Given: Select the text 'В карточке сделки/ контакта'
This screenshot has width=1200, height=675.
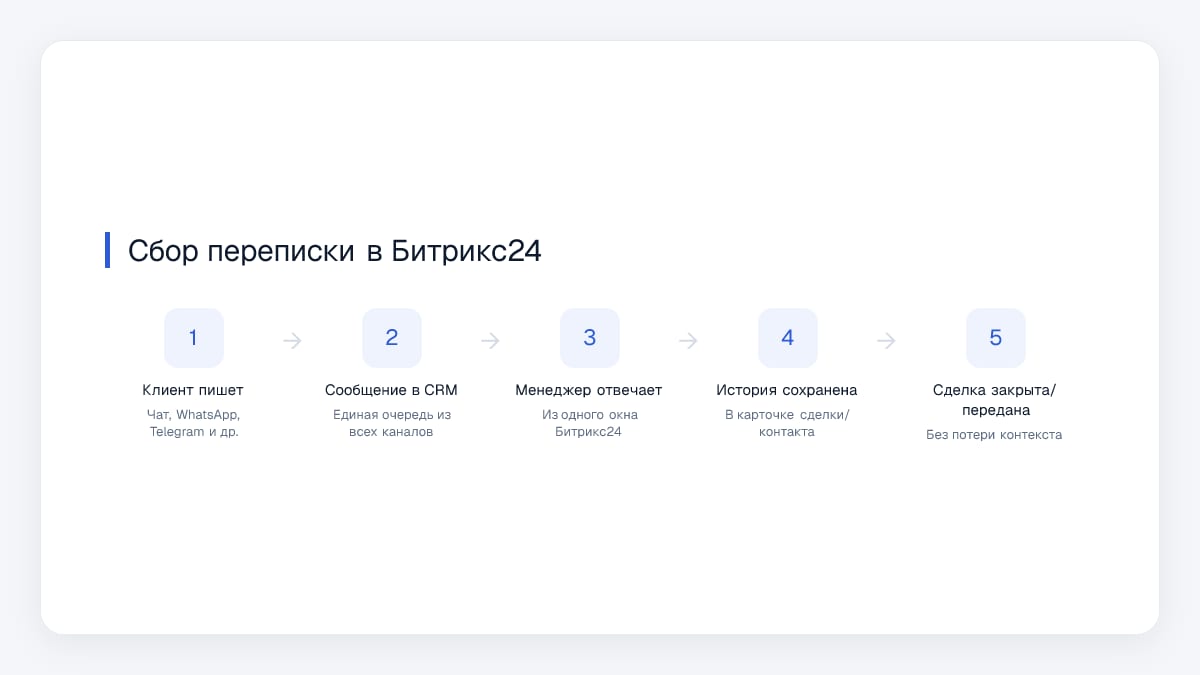Looking at the screenshot, I should pos(787,423).
